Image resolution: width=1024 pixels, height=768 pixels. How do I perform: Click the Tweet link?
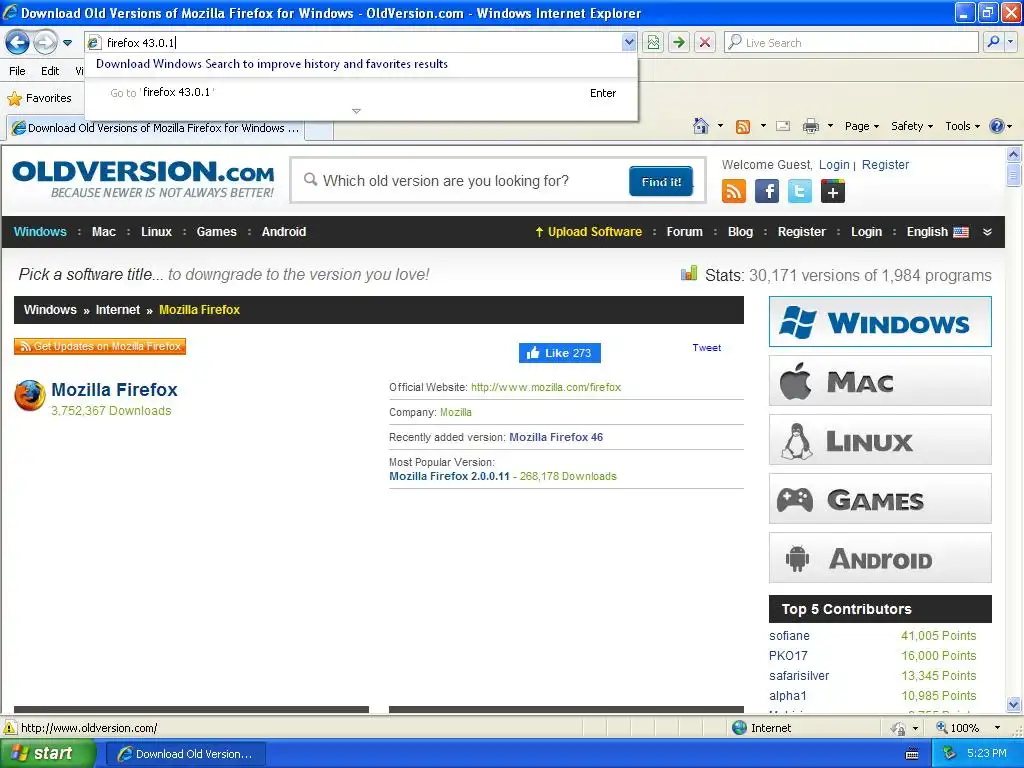(707, 347)
